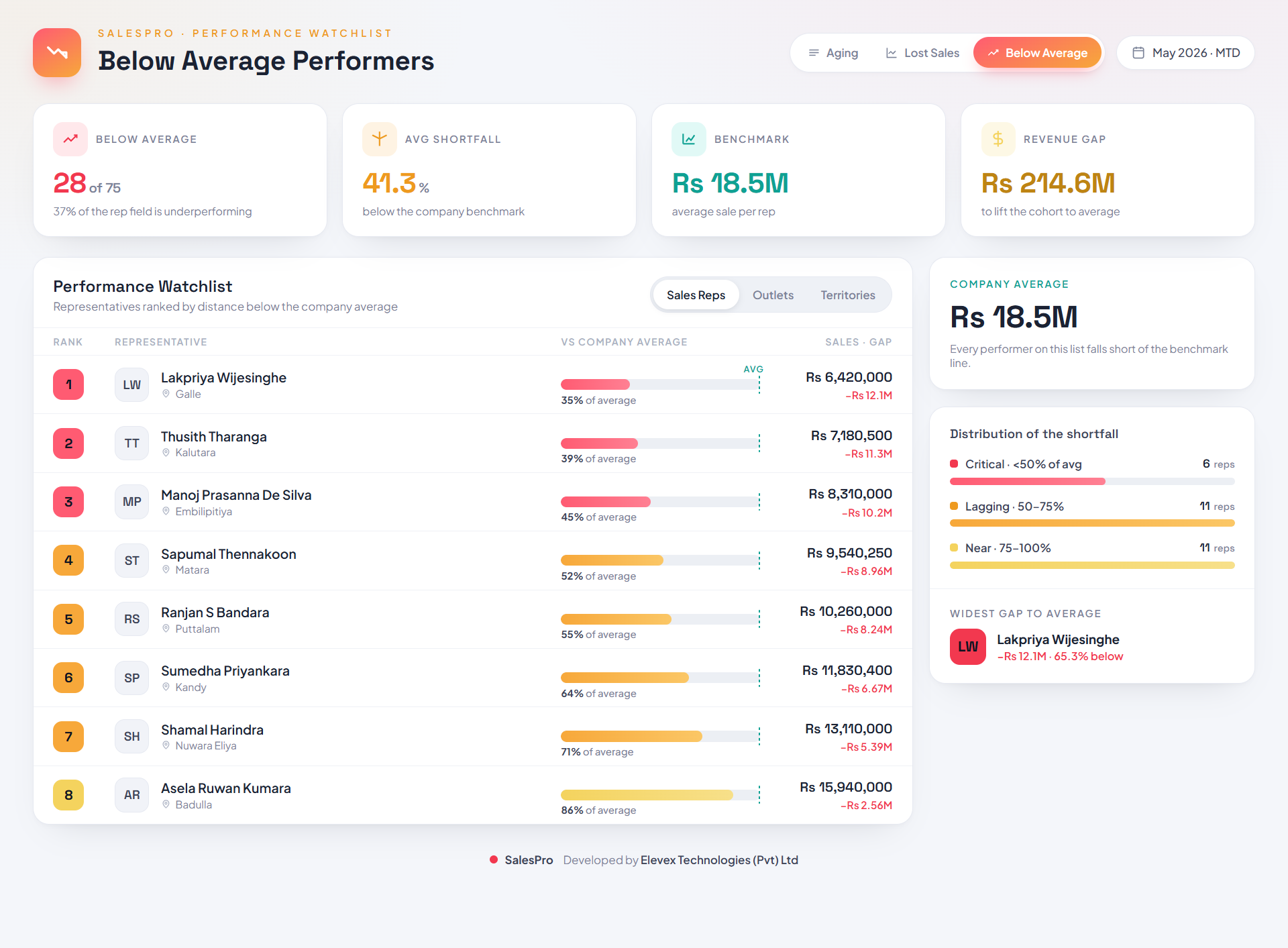Click rank badge 2

[x=68, y=443]
